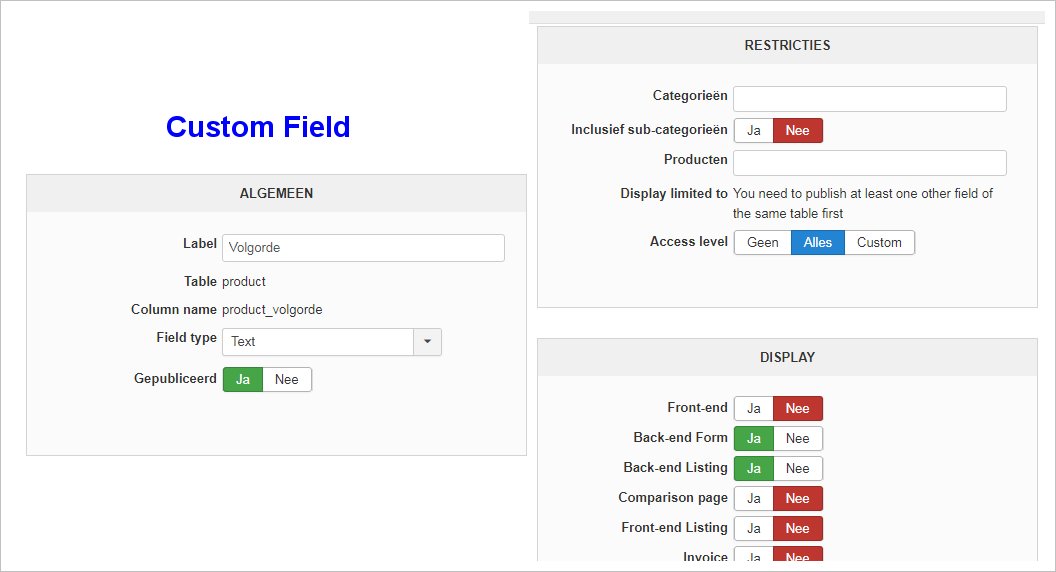The width and height of the screenshot is (1056, 572).
Task: Enable Front-end display with Ja
Action: click(x=754, y=409)
